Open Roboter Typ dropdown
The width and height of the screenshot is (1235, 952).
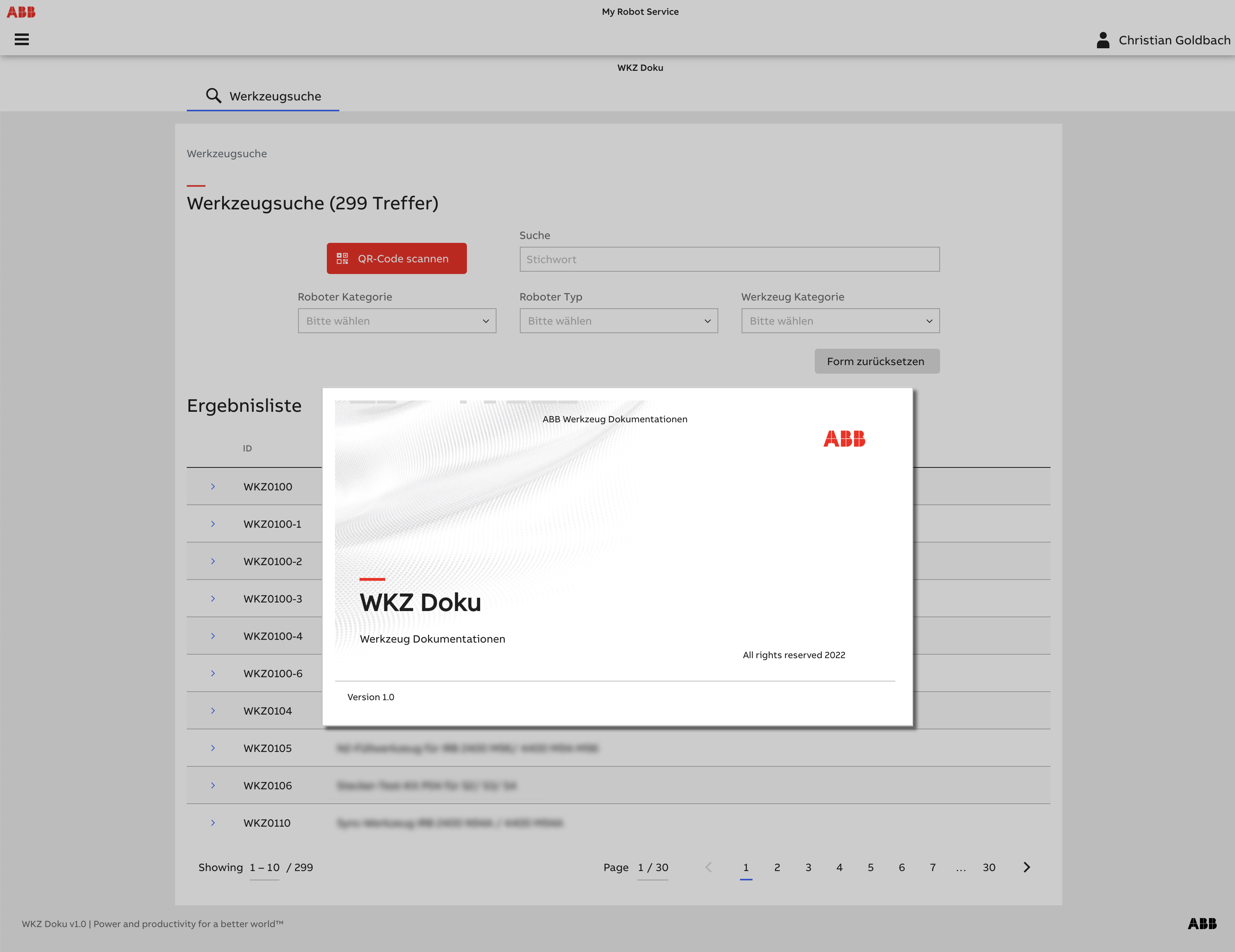click(618, 321)
